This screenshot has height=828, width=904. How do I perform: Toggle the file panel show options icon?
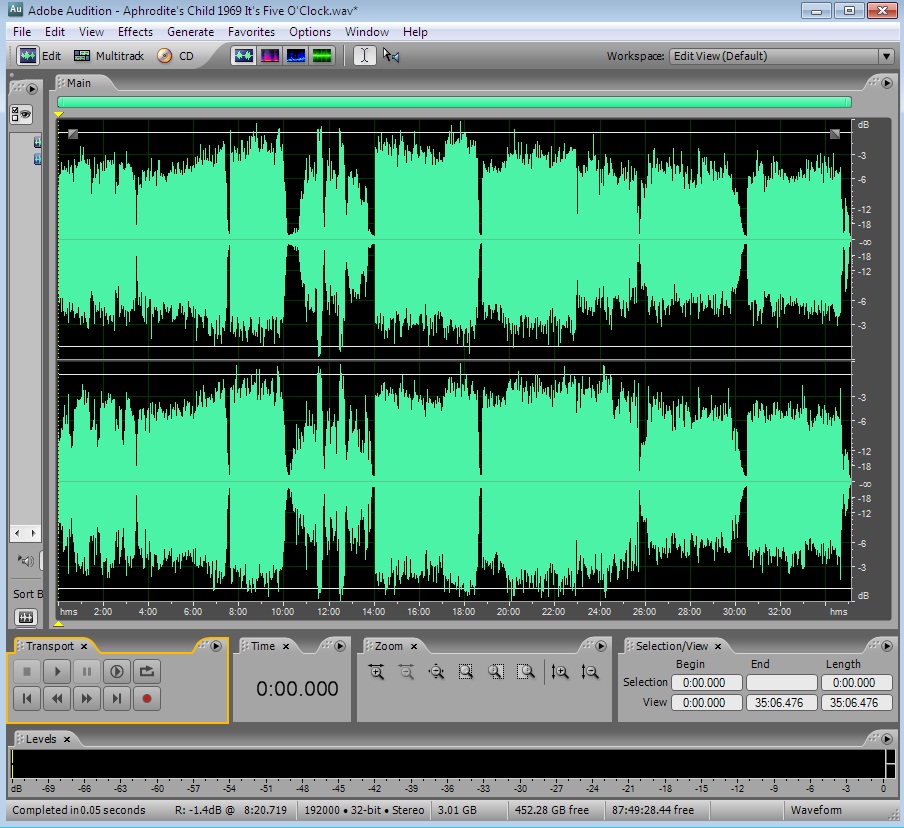tap(22, 114)
